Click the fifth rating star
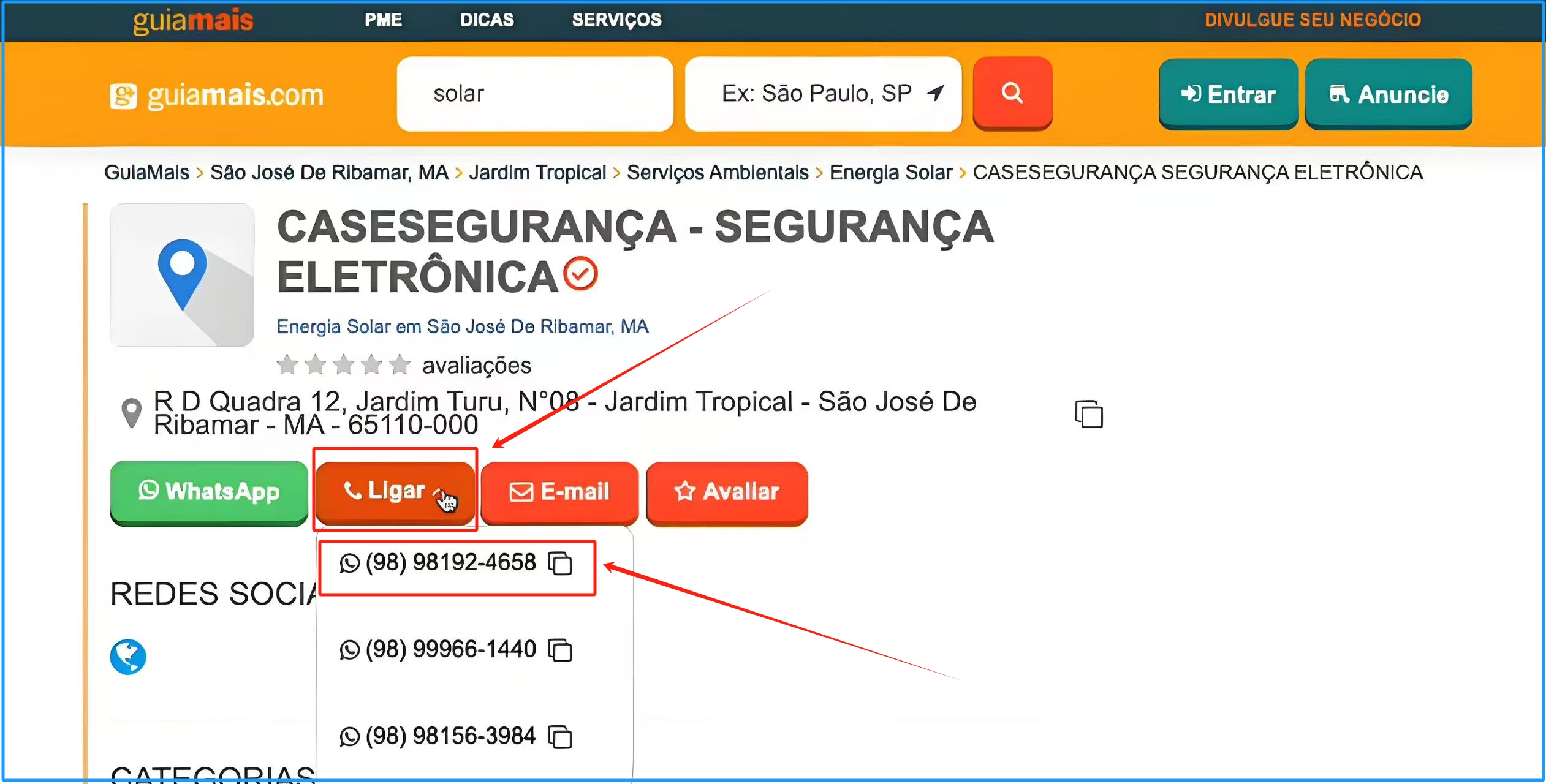The image size is (1546, 784). point(400,365)
